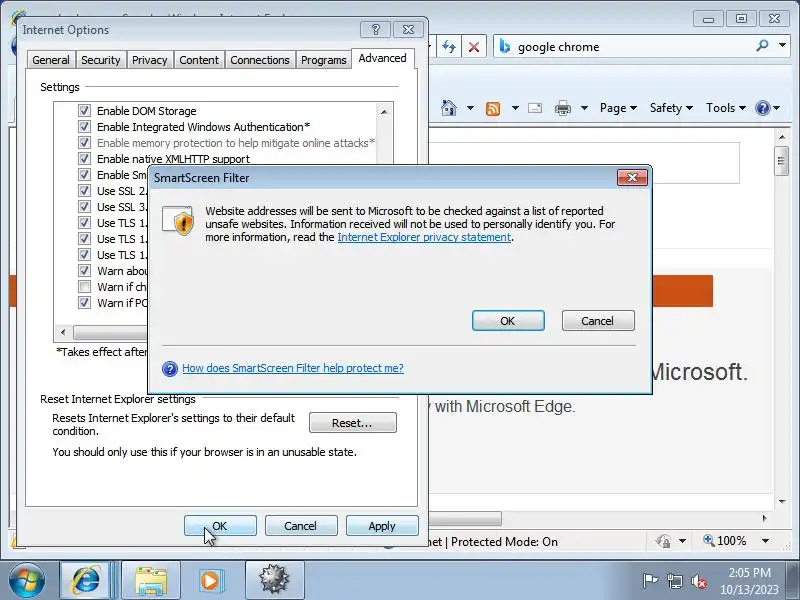The image size is (800, 600).
Task: Toggle the Enable Sm... checkbox
Action: [x=84, y=174]
